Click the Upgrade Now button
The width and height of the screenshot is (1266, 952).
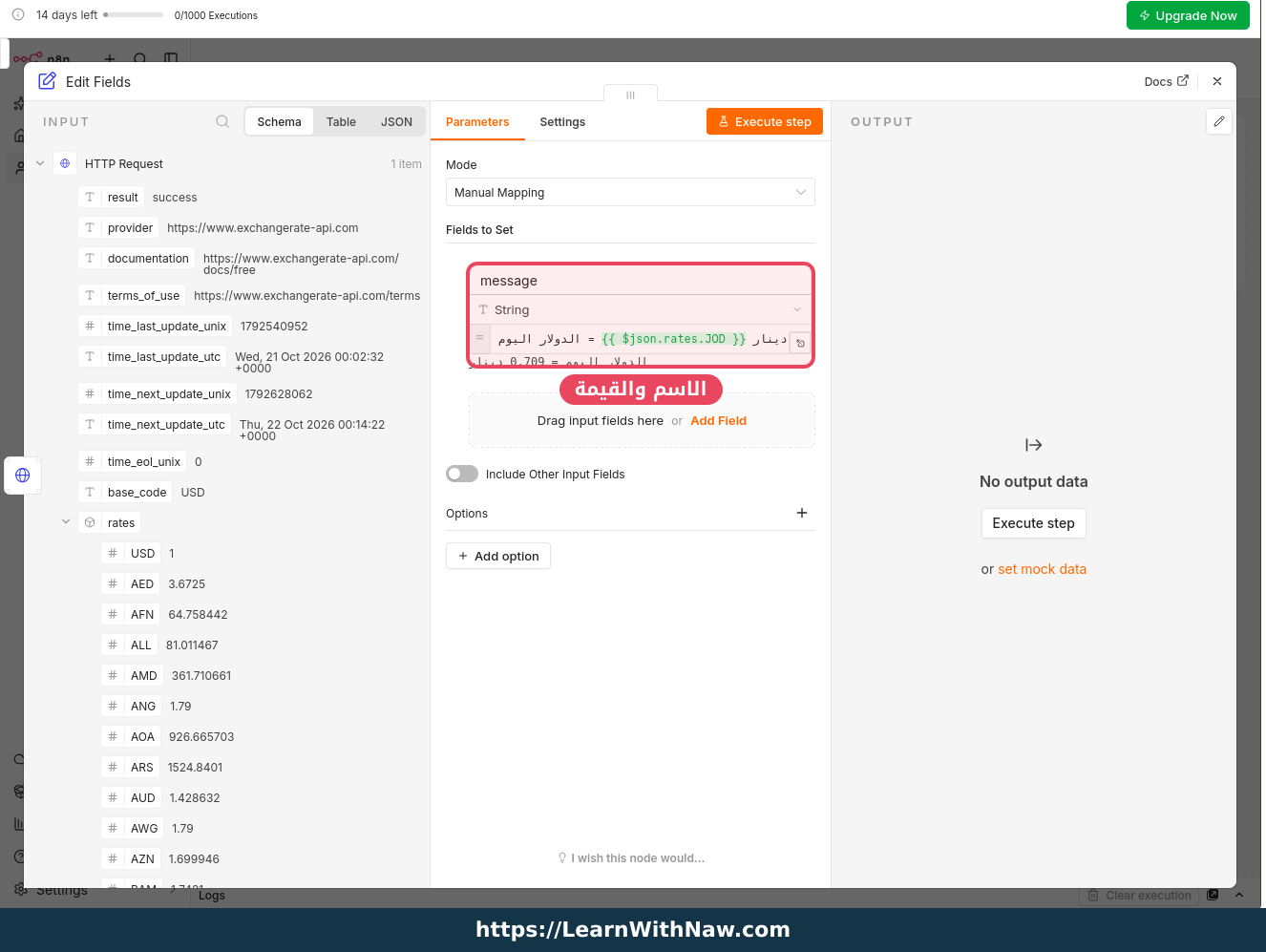point(1188,15)
